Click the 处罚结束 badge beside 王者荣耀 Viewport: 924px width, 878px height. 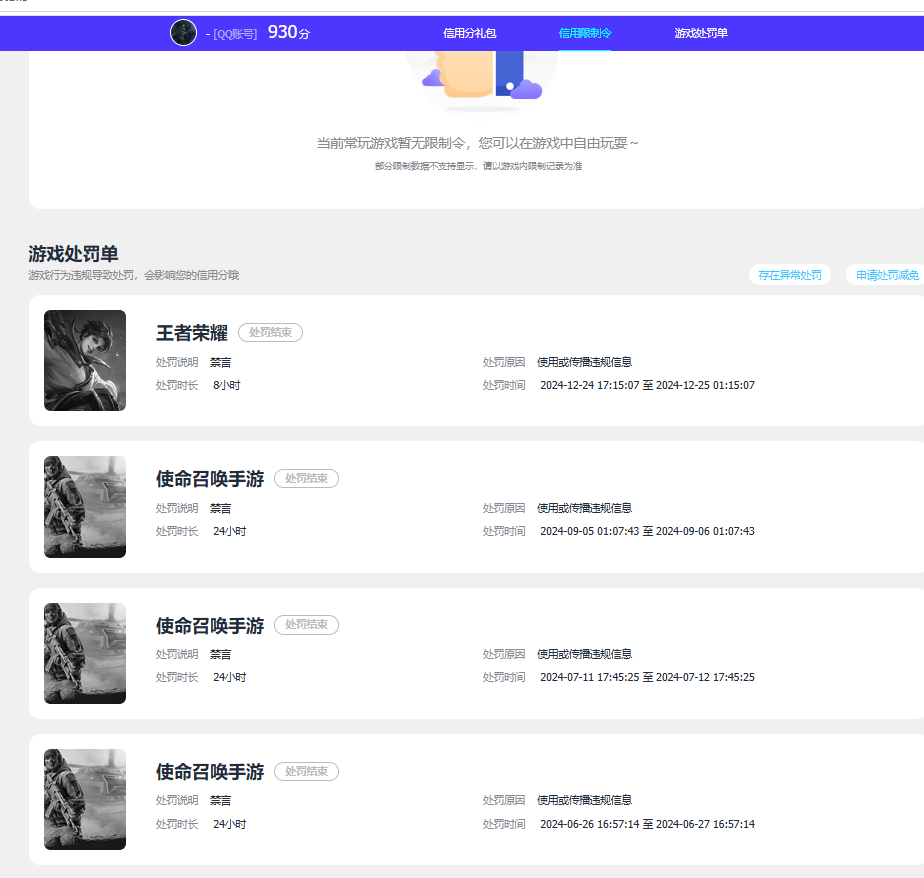click(270, 332)
